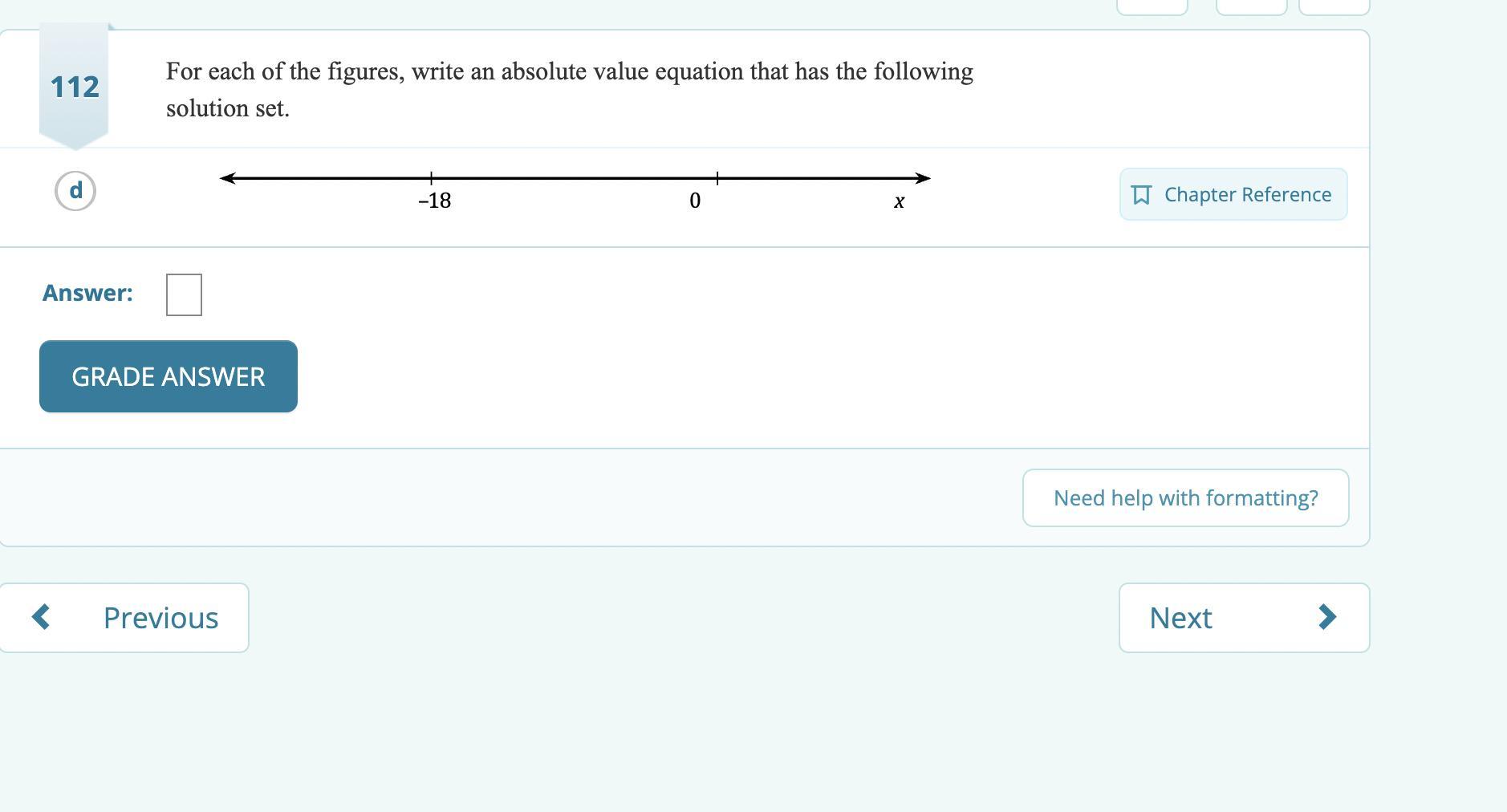Select the circled part d marker
The height and width of the screenshot is (812, 1507).
(x=75, y=191)
